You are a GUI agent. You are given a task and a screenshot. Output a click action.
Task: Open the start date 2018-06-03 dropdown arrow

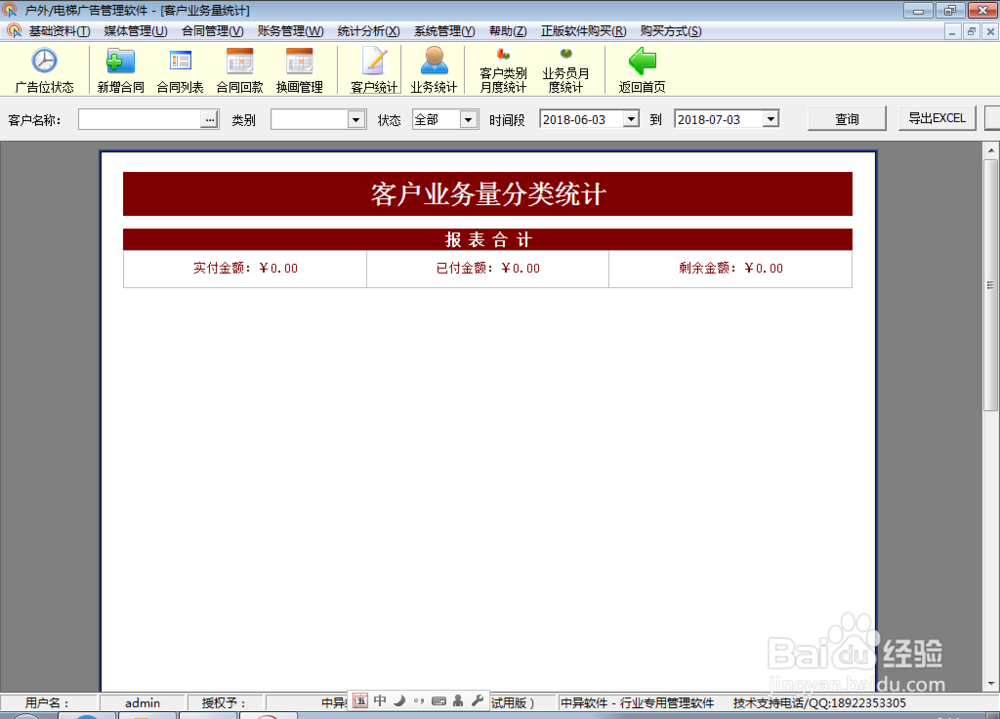click(631, 119)
